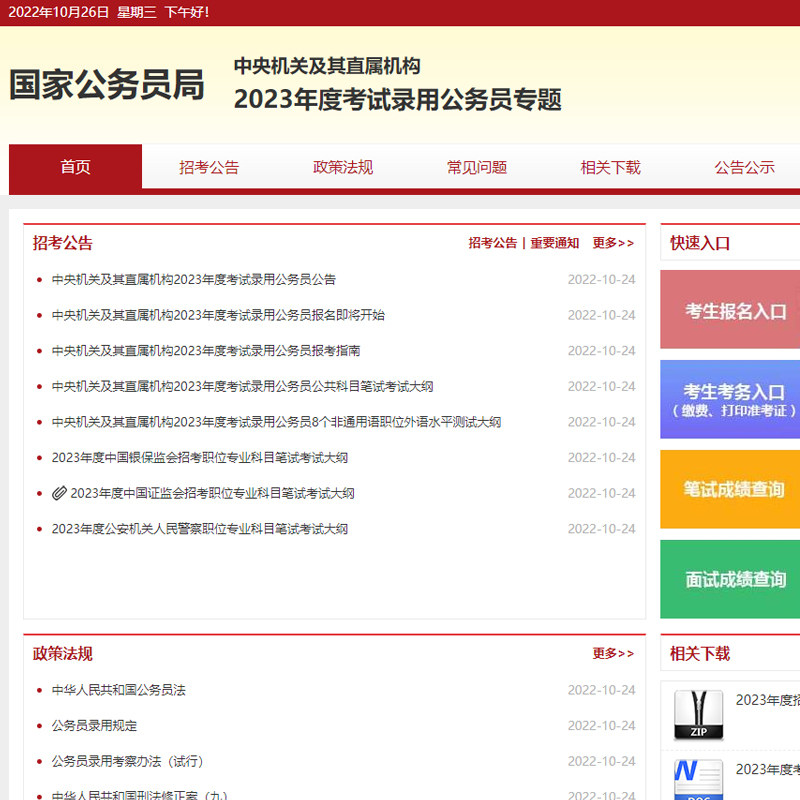The width and height of the screenshot is (800, 800).
Task: Open the 面试成绩查询 button
Action: pyautogui.click(x=730, y=579)
